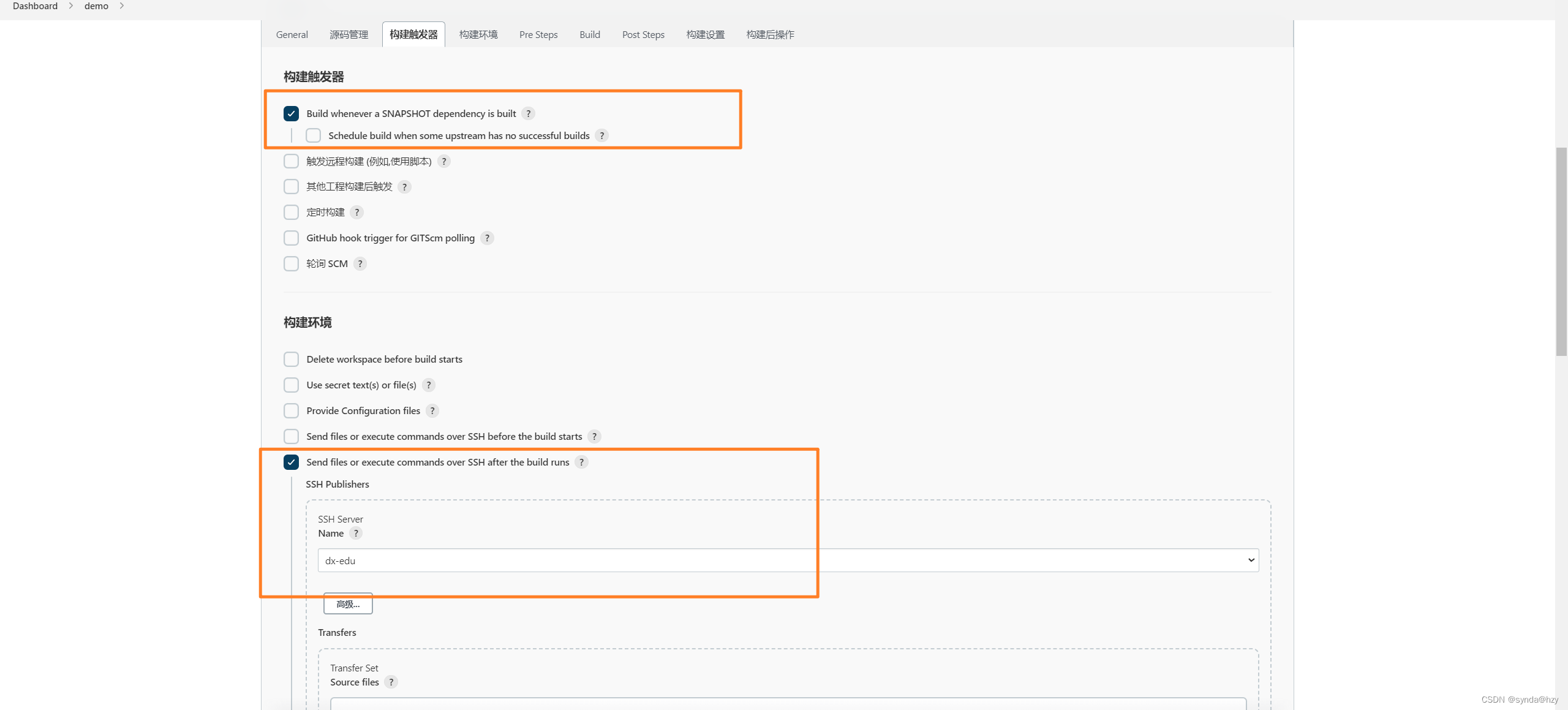
Task: Tick the 轮询 SCM checkbox
Action: 291,263
